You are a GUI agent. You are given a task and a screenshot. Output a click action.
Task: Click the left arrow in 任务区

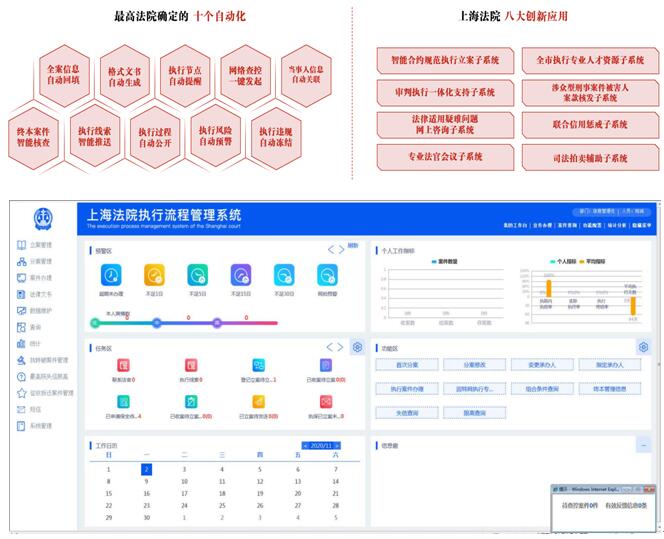329,347
